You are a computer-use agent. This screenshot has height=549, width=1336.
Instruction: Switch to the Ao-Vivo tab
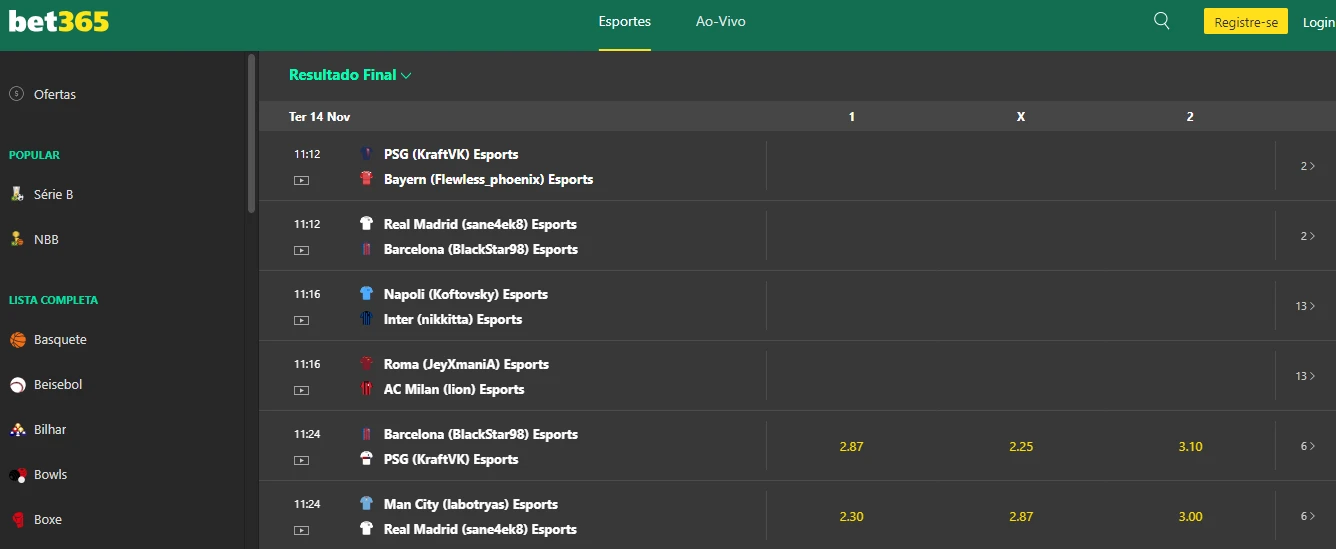point(720,22)
